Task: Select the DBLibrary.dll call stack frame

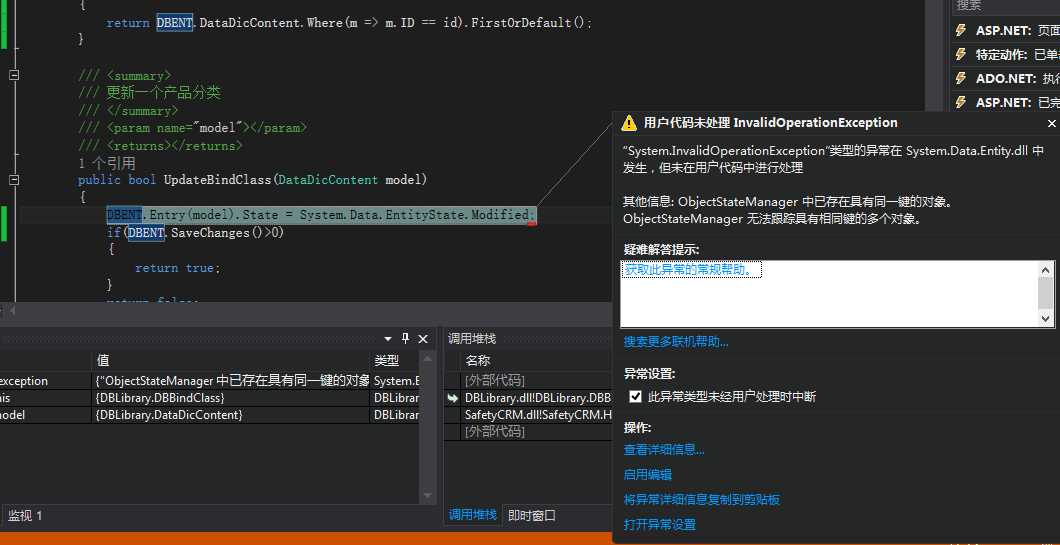Action: (x=537, y=398)
